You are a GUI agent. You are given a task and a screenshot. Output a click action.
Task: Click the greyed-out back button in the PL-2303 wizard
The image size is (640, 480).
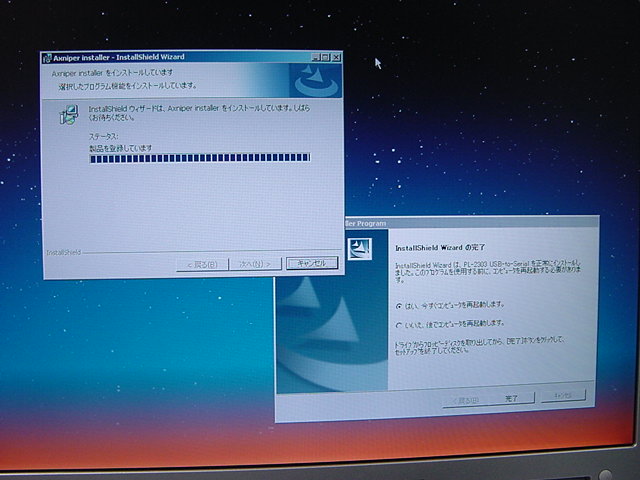(x=466, y=400)
